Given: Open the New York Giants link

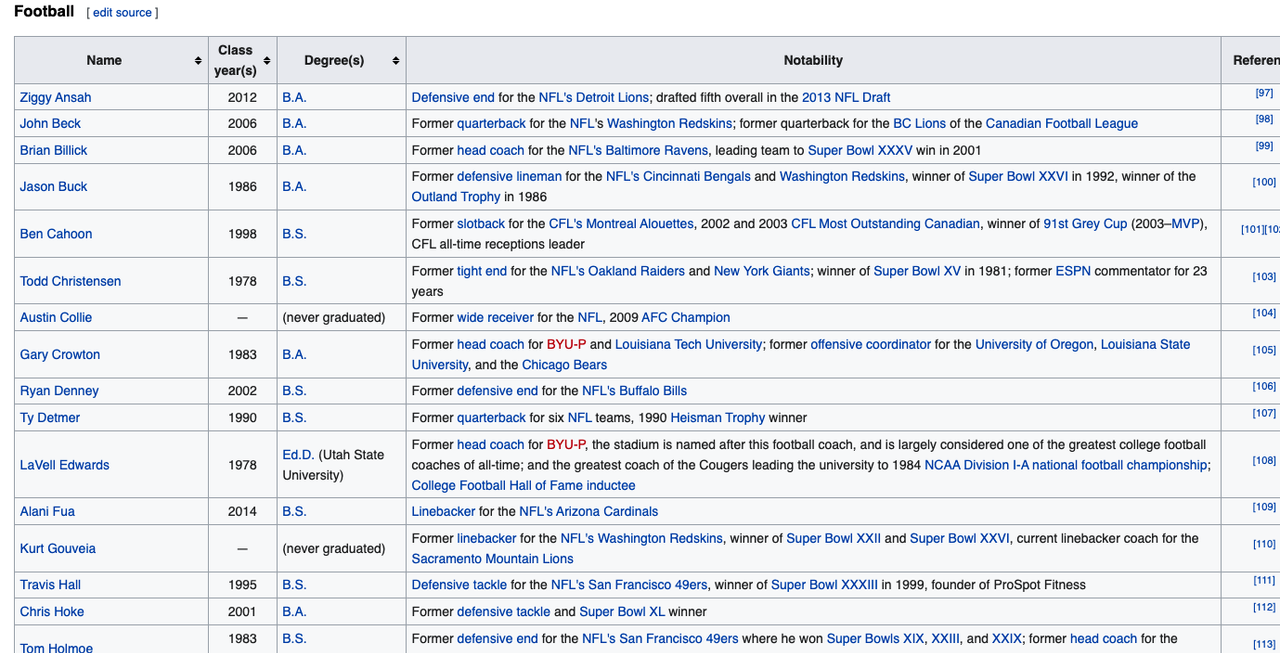Looking at the screenshot, I should point(762,270).
